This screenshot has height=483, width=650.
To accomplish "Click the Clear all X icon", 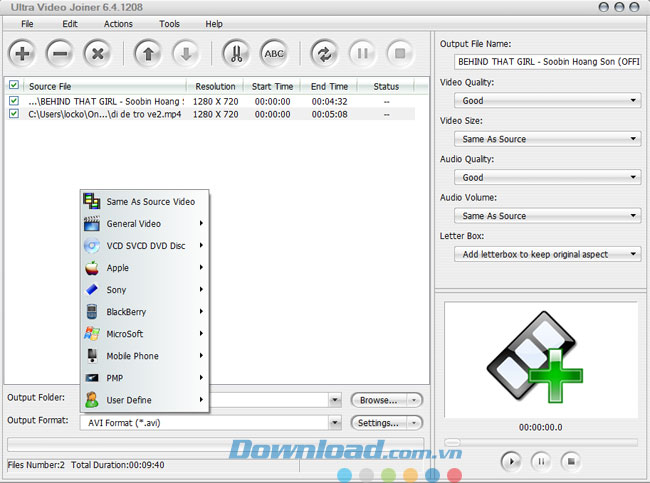I will pyautogui.click(x=97, y=53).
